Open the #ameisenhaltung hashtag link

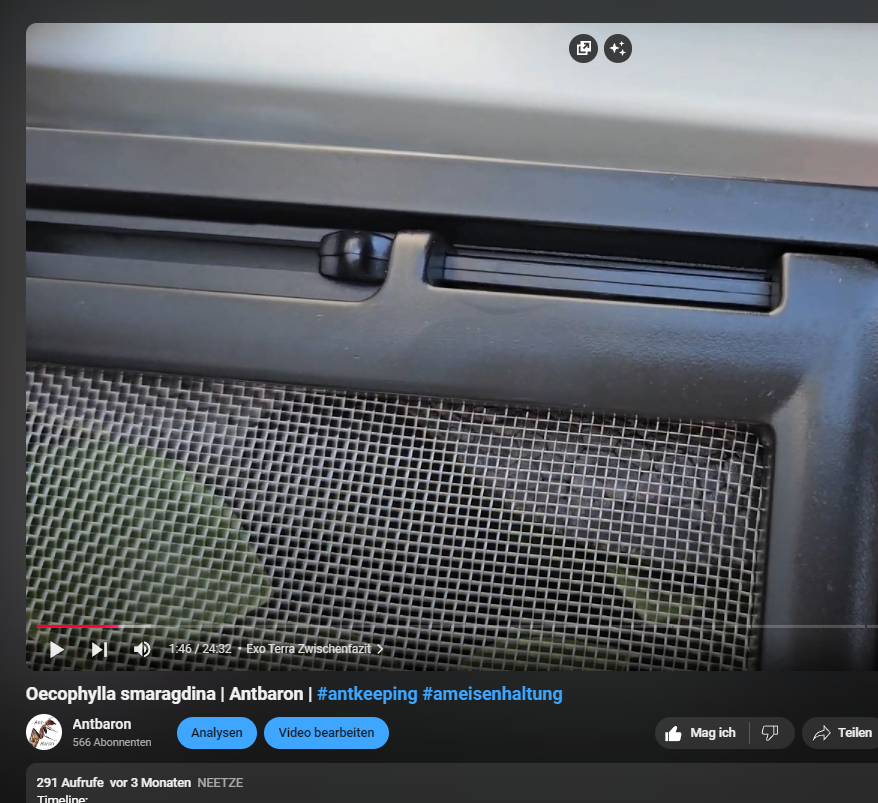coord(492,694)
